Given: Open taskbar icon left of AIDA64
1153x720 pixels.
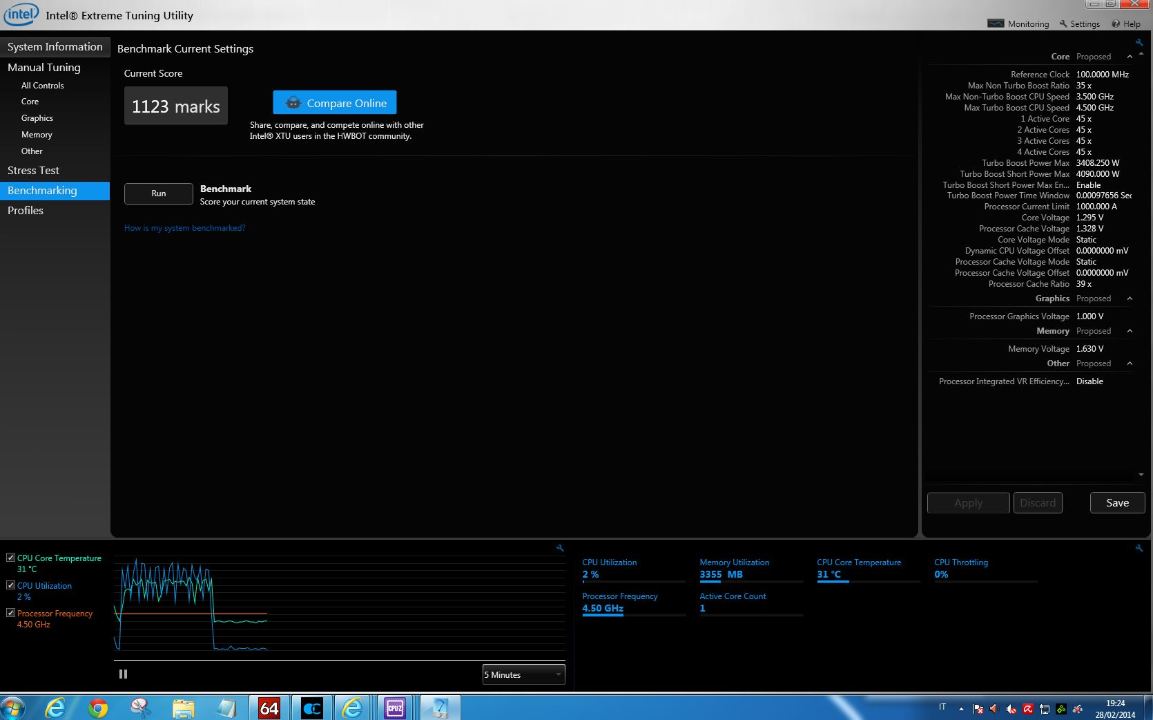Looking at the screenshot, I should [x=226, y=708].
